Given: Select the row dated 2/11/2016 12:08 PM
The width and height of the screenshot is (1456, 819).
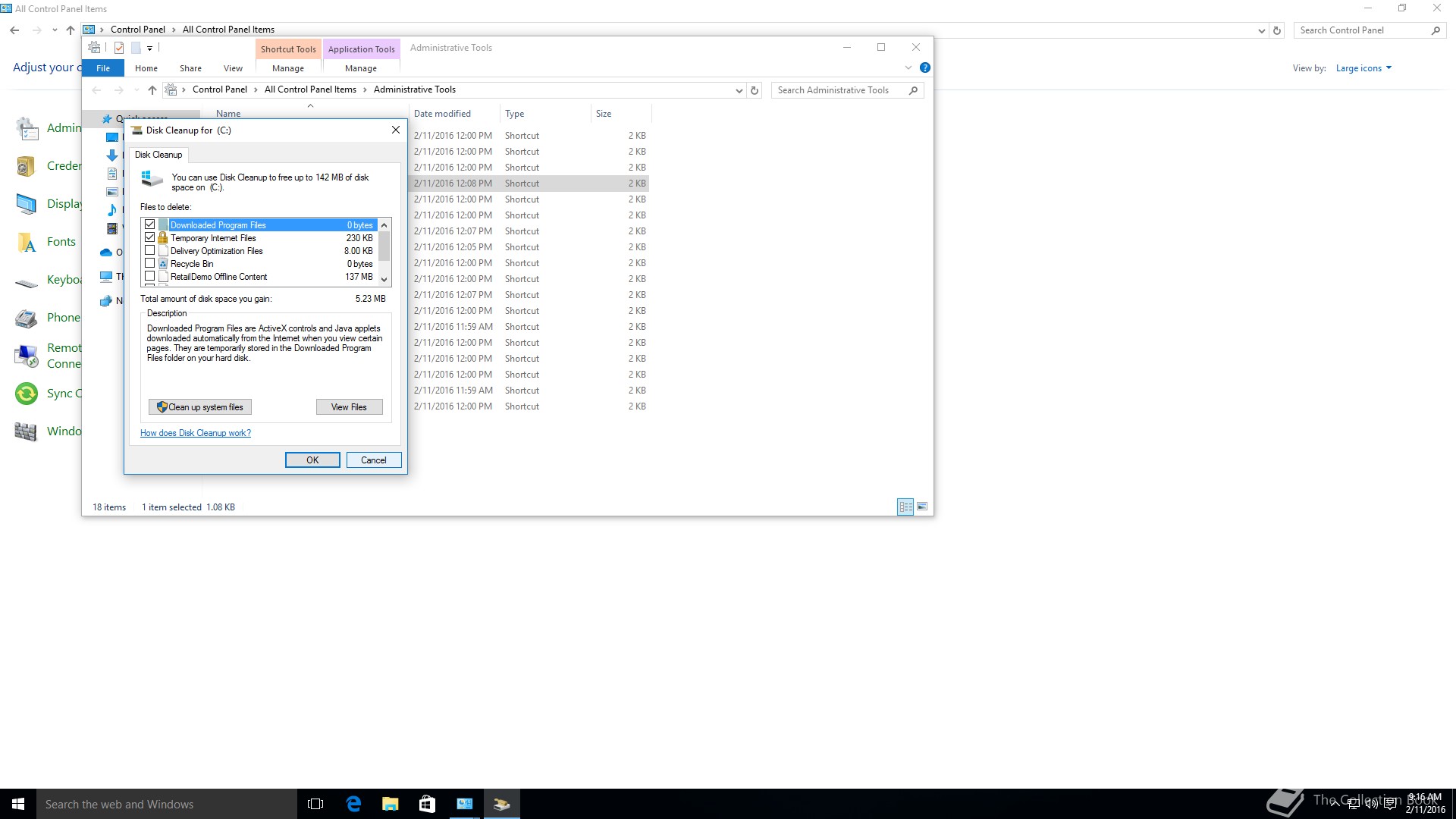Looking at the screenshot, I should 529,184.
